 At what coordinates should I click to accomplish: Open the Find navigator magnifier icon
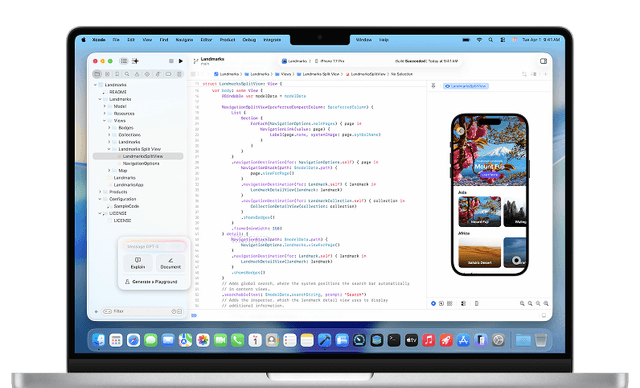pos(127,74)
